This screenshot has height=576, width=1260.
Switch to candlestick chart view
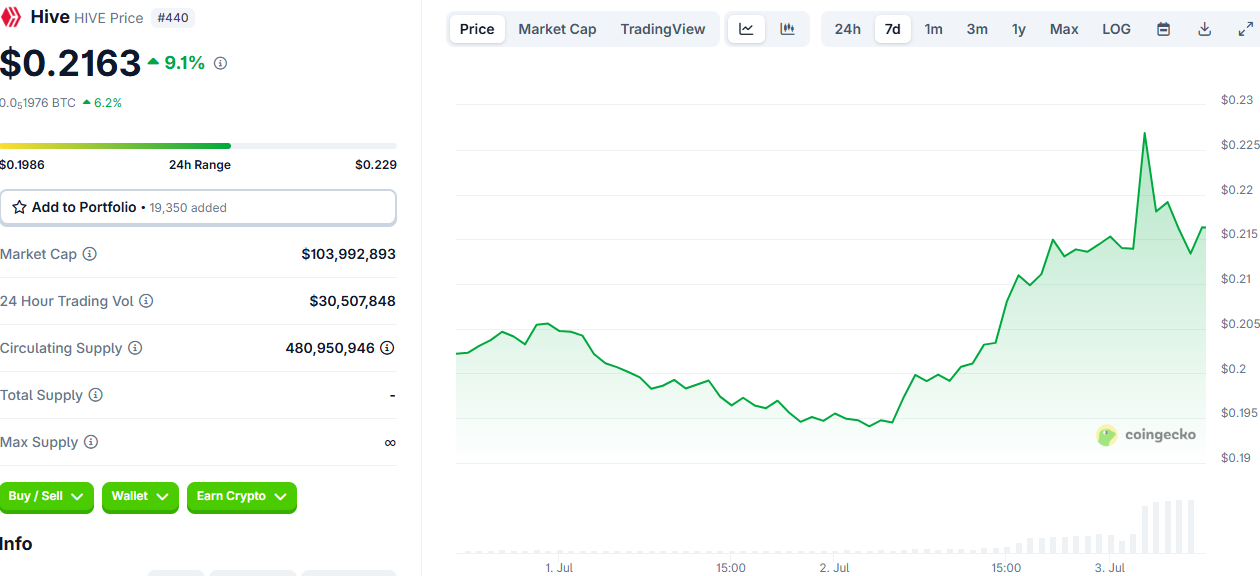point(788,29)
